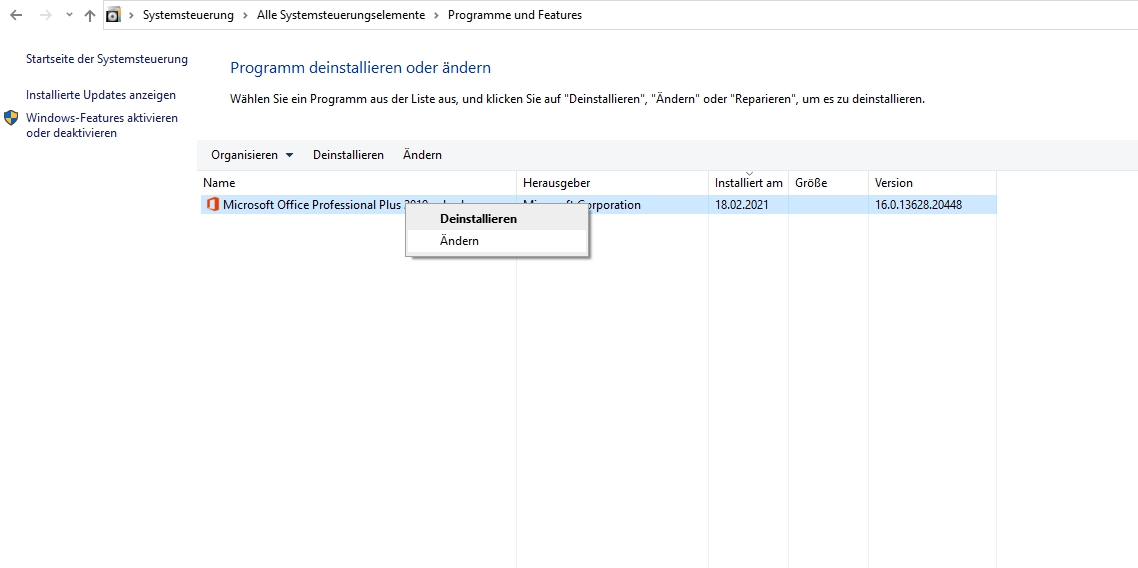Image resolution: width=1138 pixels, height=568 pixels.
Task: Expand chevron before Systemsteuerung breadcrumb
Action: pyautogui.click(x=131, y=15)
